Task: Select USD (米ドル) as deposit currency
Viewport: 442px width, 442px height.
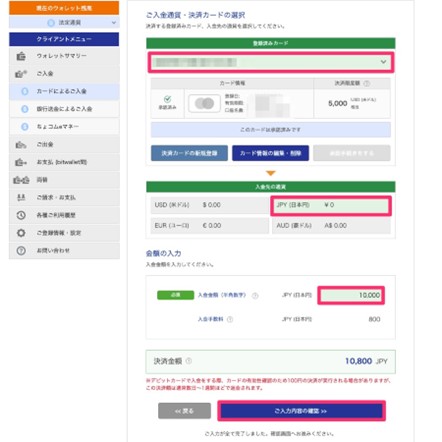Action: [x=209, y=205]
